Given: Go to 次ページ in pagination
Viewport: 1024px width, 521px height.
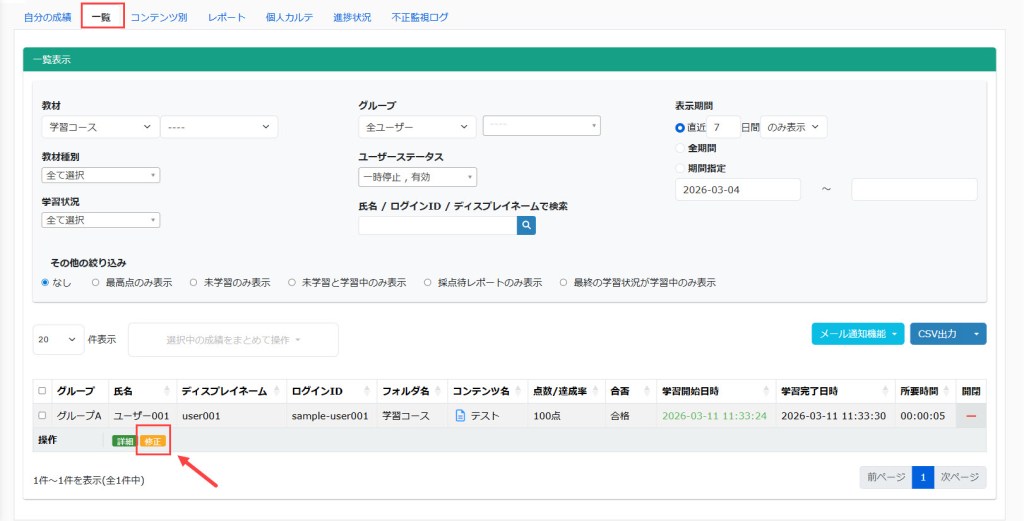Looking at the screenshot, I should click(x=960, y=478).
